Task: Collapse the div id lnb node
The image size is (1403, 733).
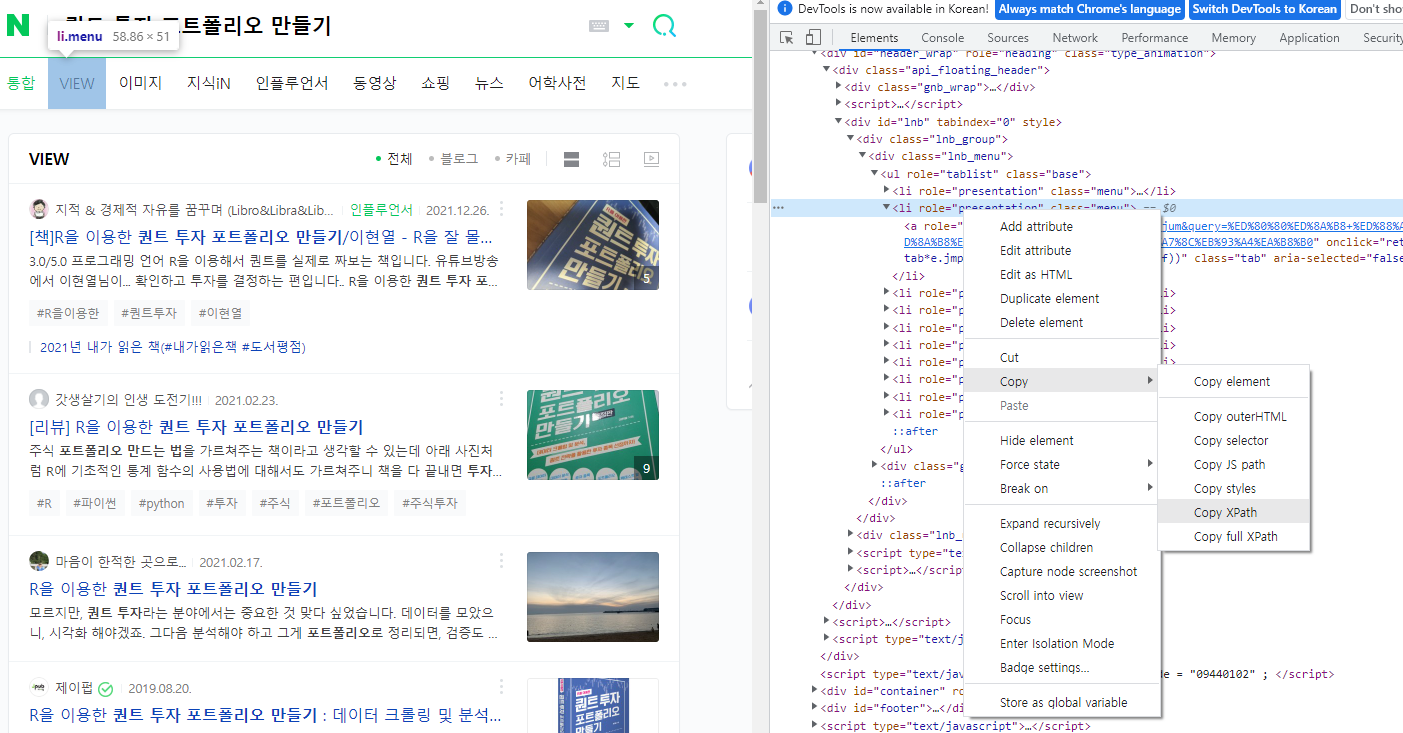Action: pos(839,122)
